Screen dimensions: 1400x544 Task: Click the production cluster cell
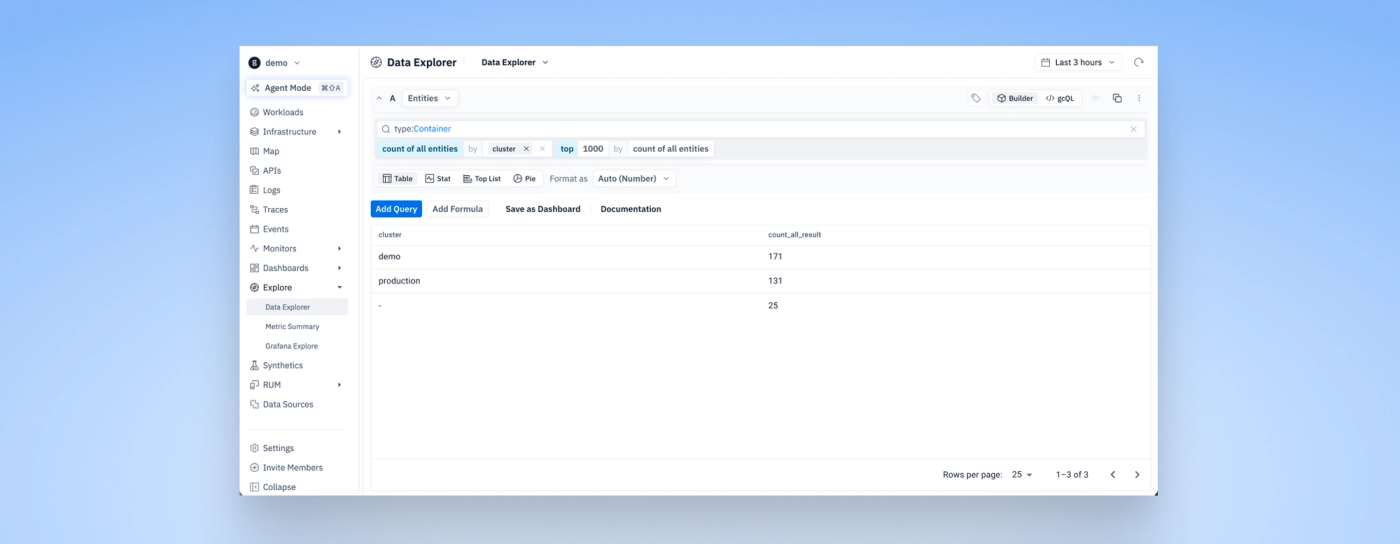pos(399,281)
